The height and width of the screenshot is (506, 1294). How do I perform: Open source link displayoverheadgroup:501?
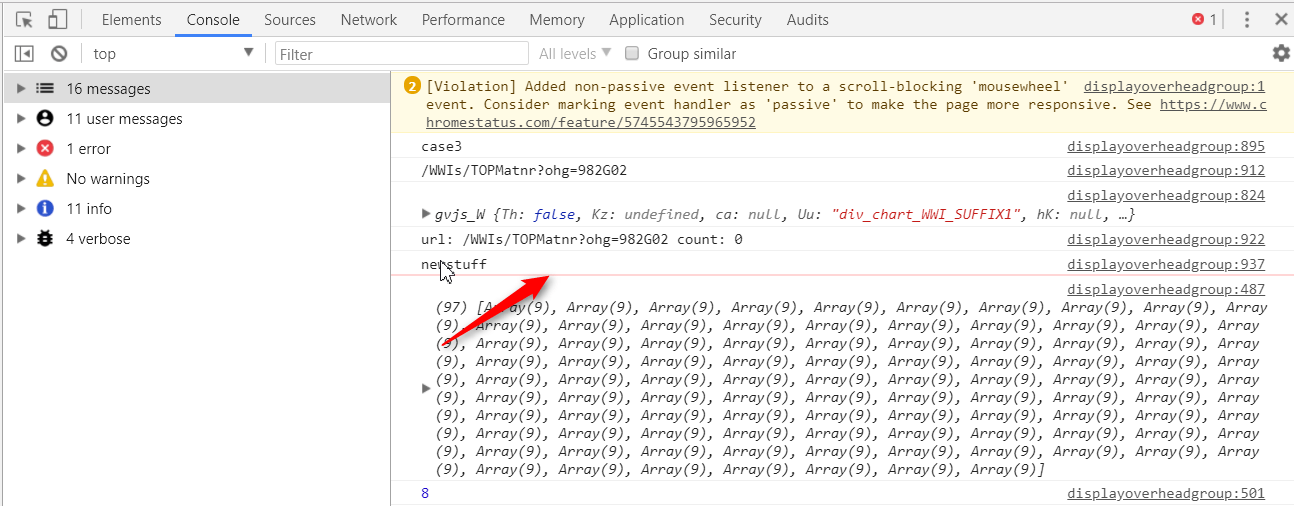tap(1166, 494)
